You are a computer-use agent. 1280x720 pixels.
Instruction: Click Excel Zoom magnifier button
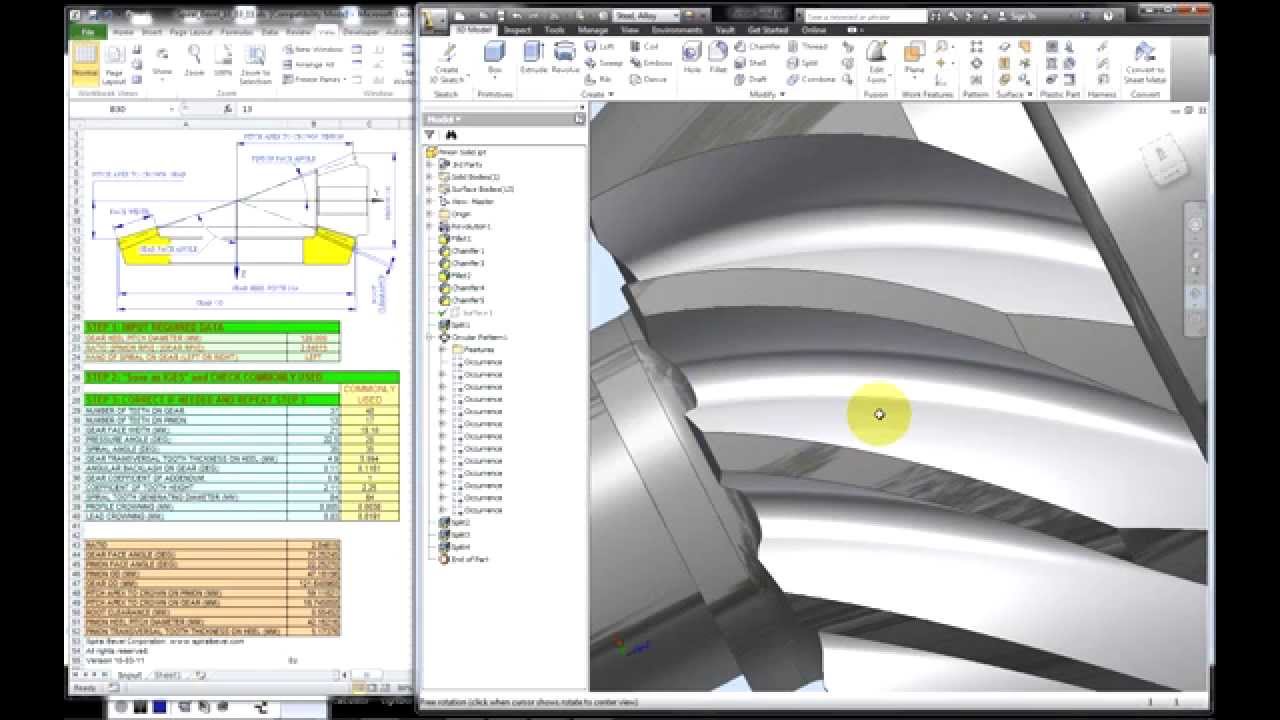(x=194, y=61)
